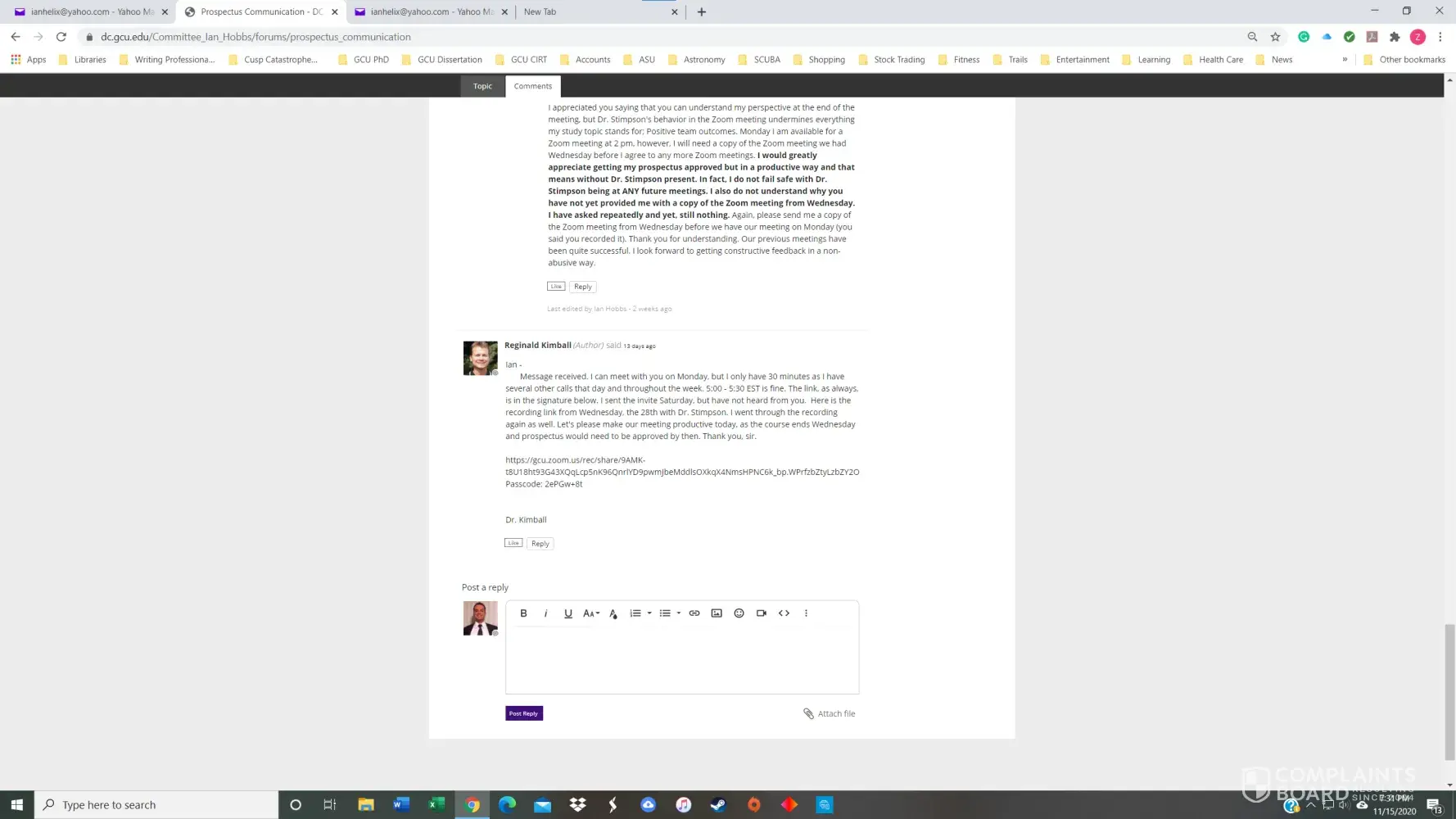Insert a bulleted list
The image size is (1456, 819).
point(665,613)
